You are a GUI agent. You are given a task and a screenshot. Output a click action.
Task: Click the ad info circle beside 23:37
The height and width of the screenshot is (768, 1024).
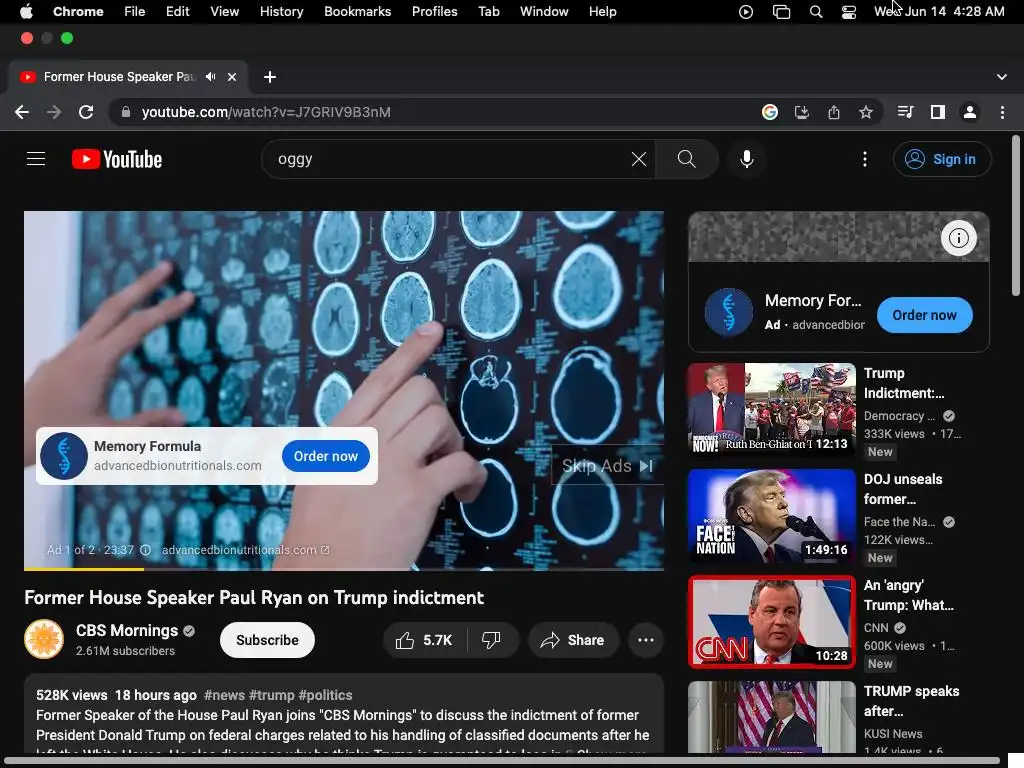146,550
